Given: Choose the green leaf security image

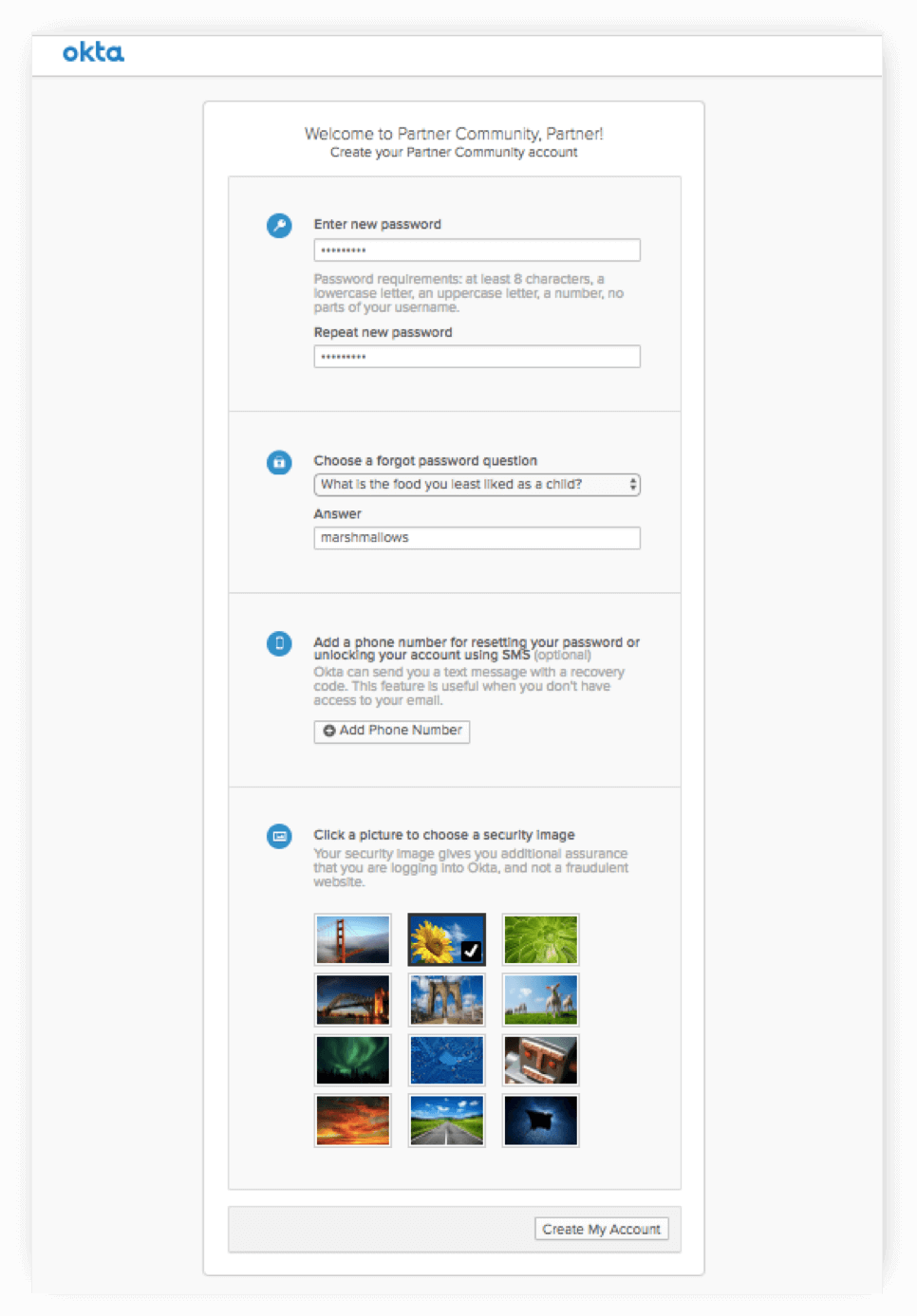Looking at the screenshot, I should tap(540, 939).
